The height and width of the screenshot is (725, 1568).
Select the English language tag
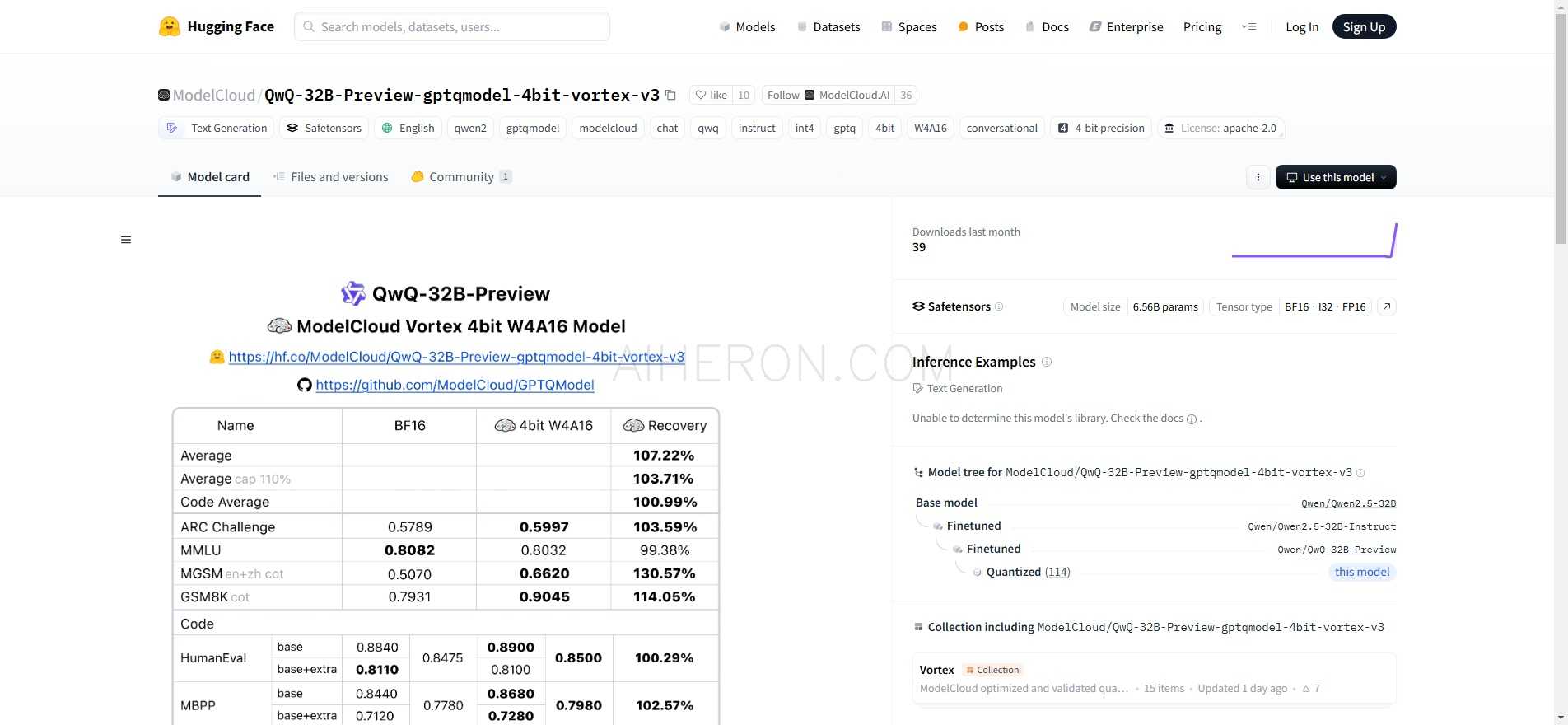click(408, 128)
